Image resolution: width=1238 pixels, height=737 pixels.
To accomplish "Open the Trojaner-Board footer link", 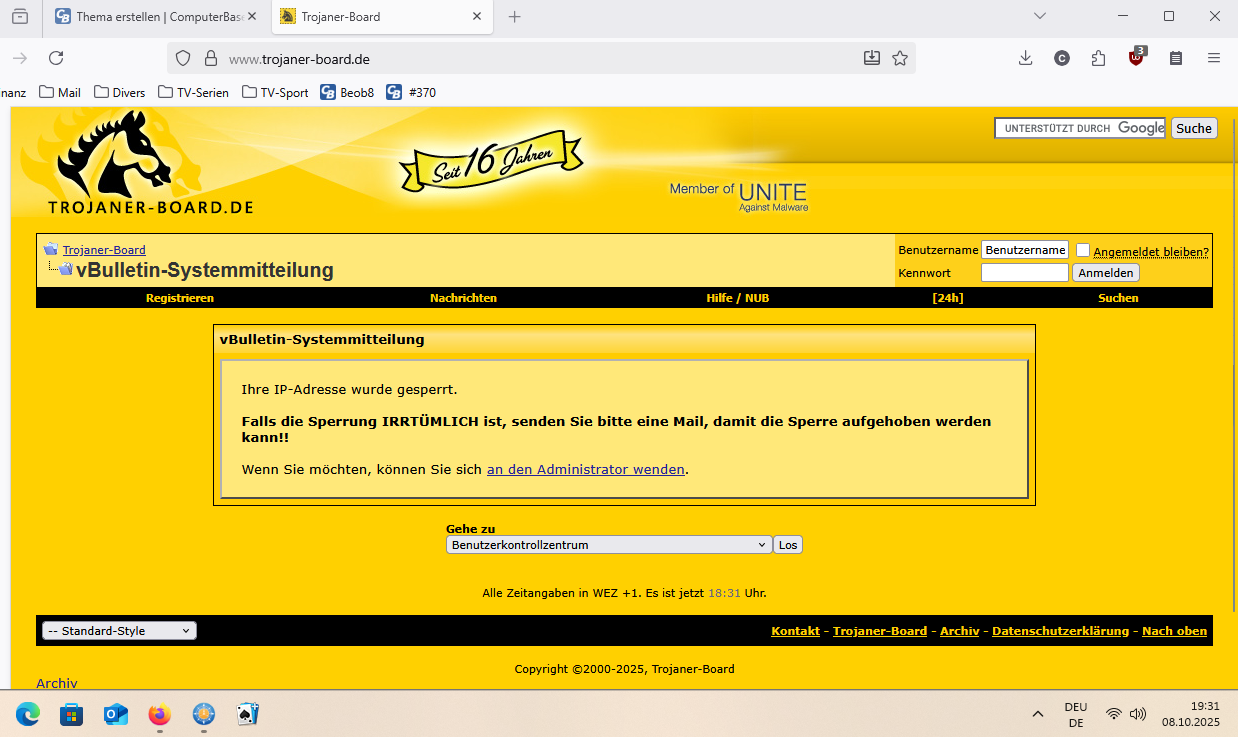I will pos(880,631).
